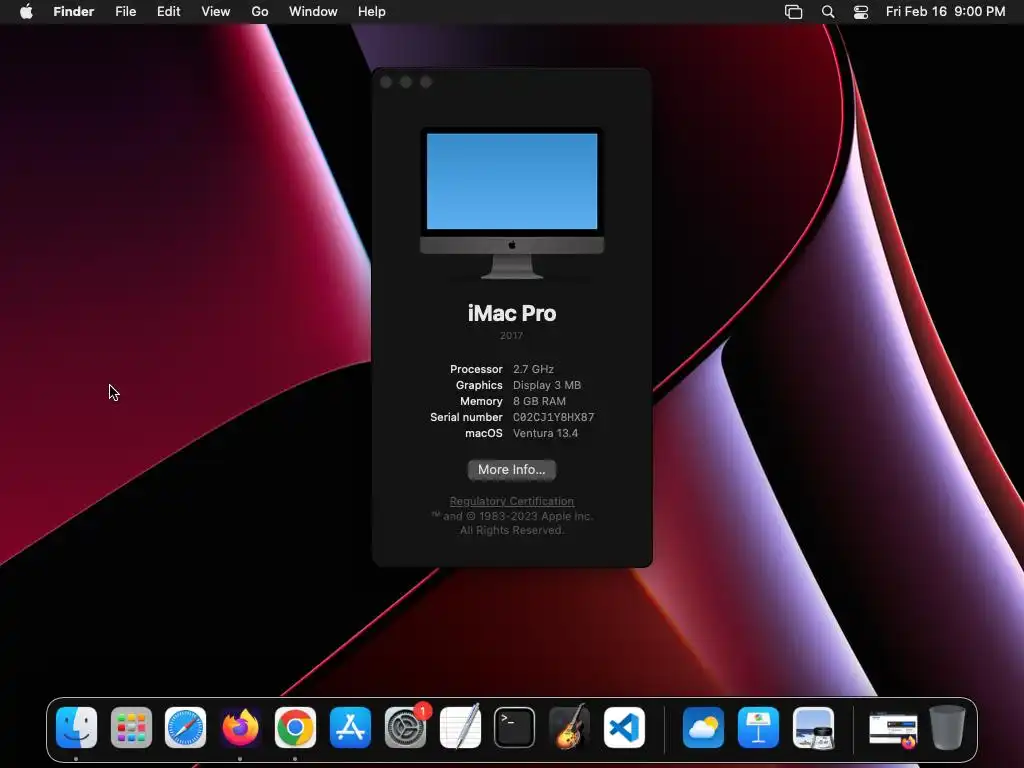Launch Terminal from the dock
1024x768 pixels.
point(515,728)
